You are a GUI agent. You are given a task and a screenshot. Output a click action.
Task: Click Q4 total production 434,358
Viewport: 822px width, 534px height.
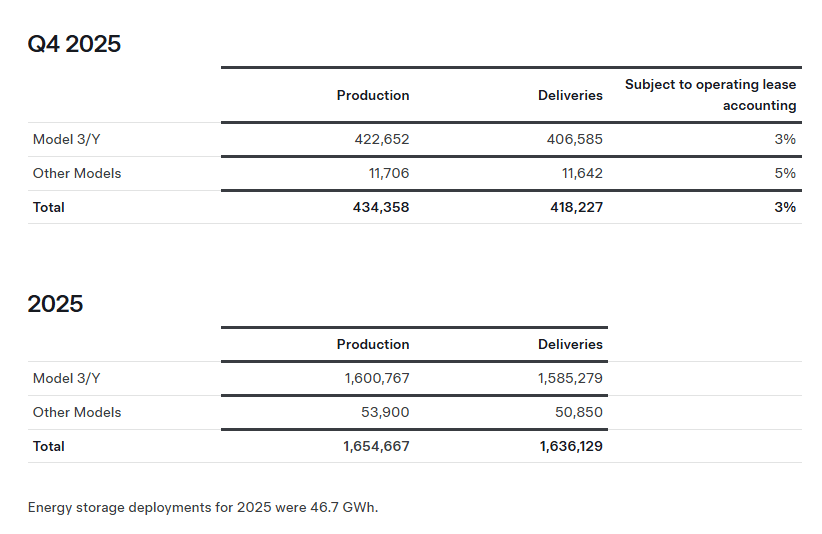[375, 208]
